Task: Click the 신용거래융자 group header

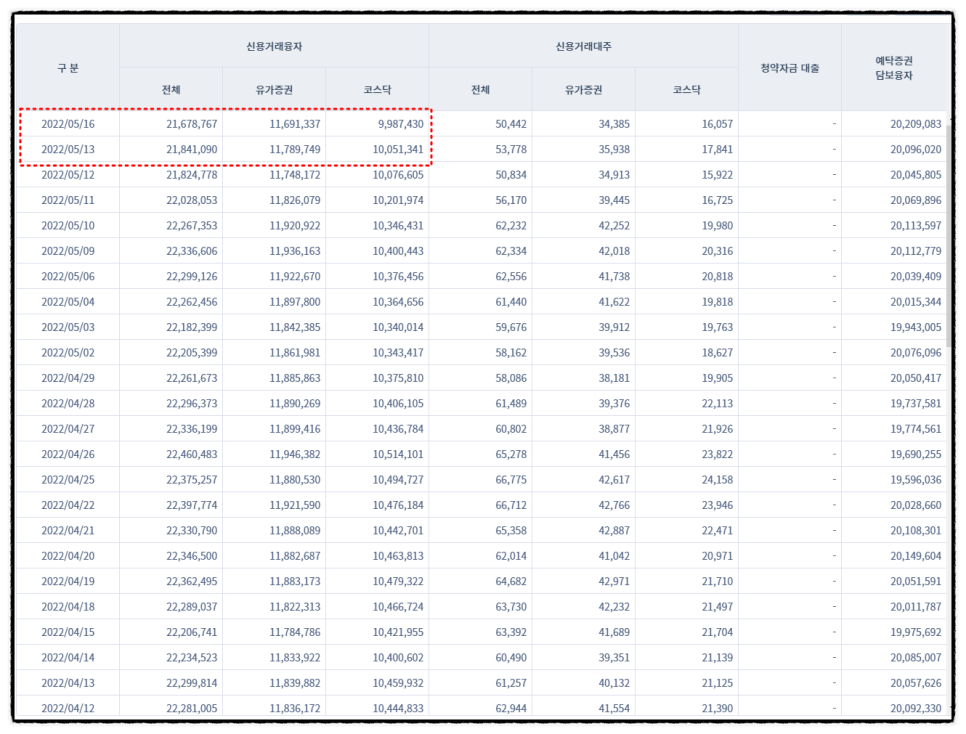Action: click(274, 46)
